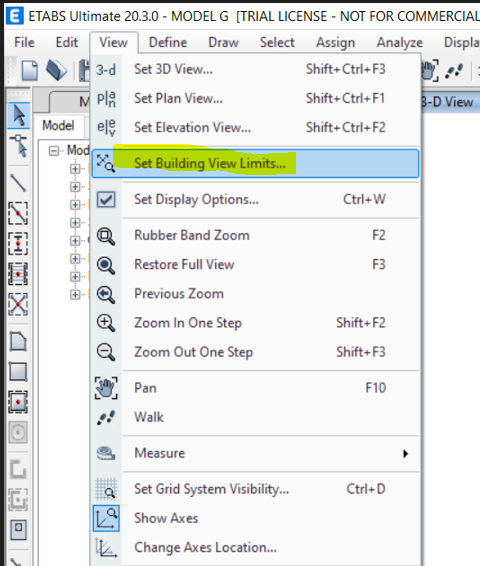480x566 pixels.
Task: Open the File menu
Action: [24, 43]
